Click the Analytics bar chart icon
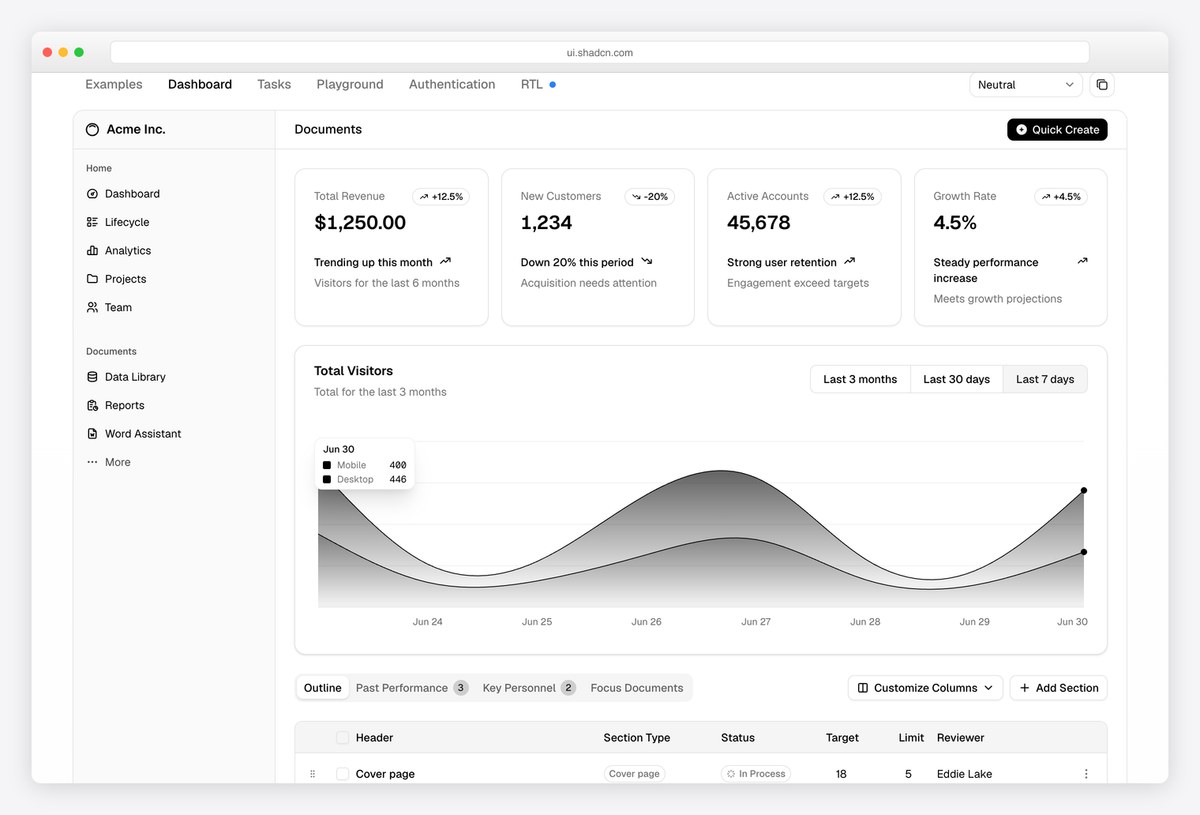This screenshot has width=1200, height=815. click(x=92, y=251)
